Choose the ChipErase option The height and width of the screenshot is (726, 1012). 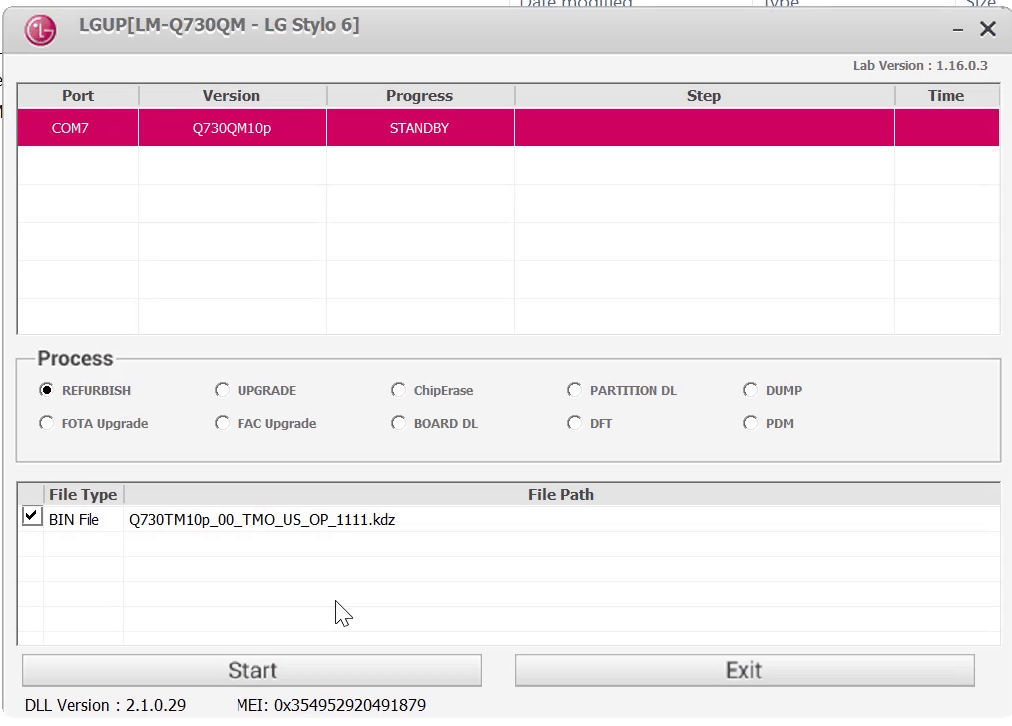398,389
